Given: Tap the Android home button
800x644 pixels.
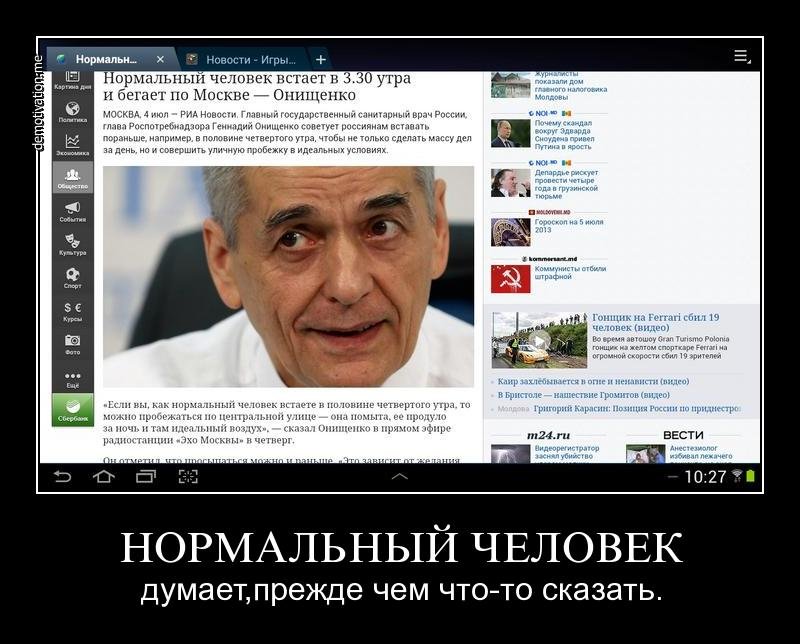Looking at the screenshot, I should [x=103, y=477].
